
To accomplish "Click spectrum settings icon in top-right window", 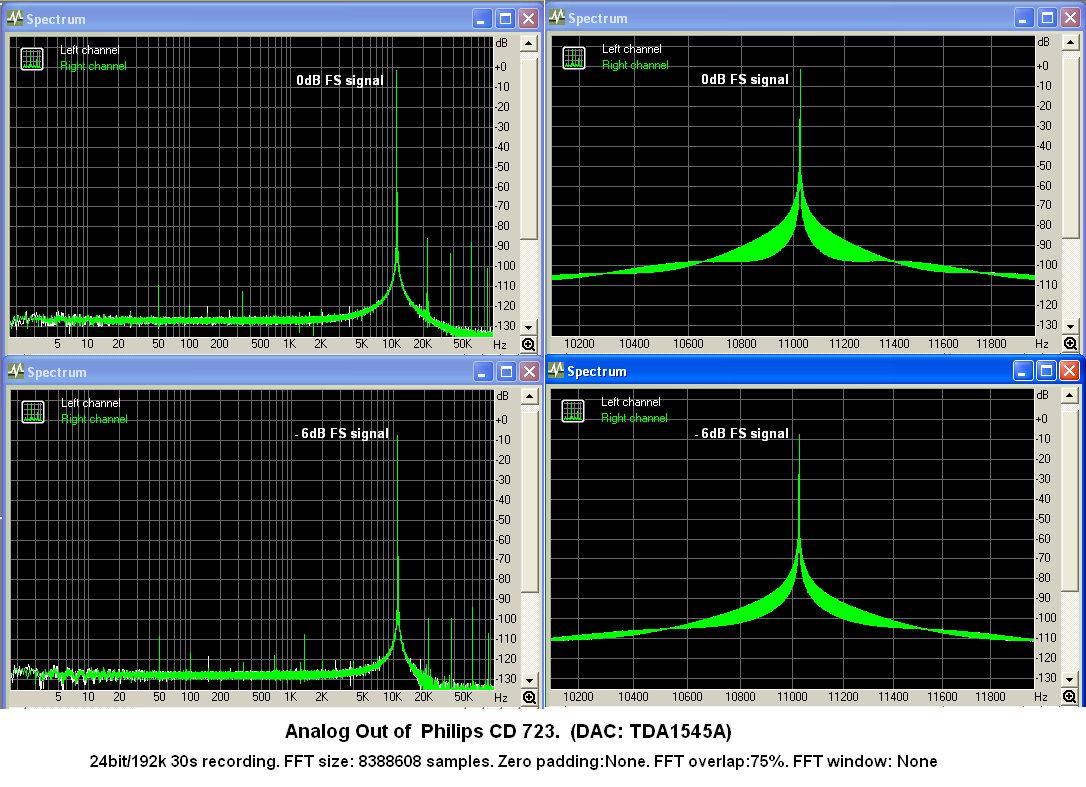I will (x=574, y=58).
